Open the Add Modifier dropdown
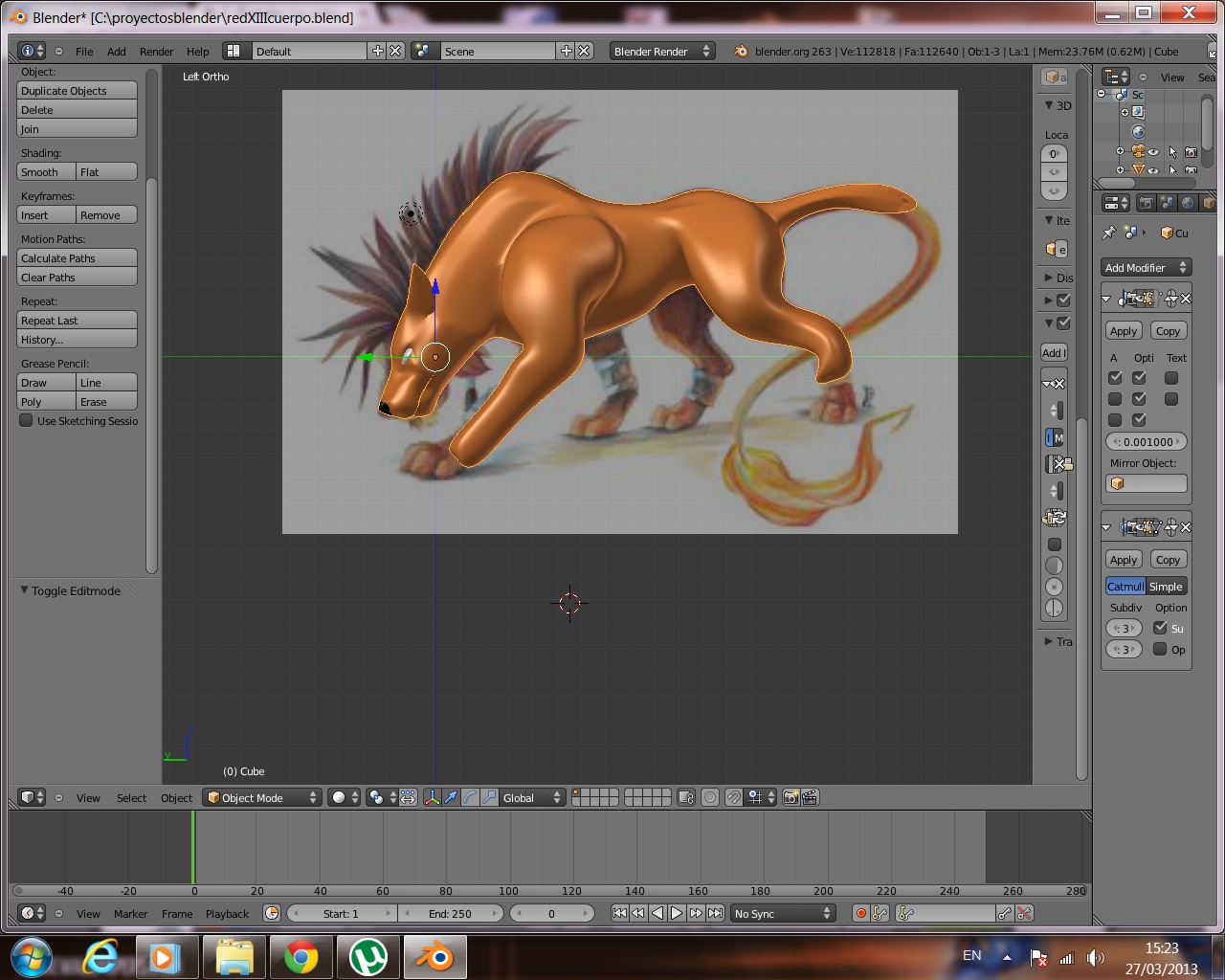 click(1146, 268)
